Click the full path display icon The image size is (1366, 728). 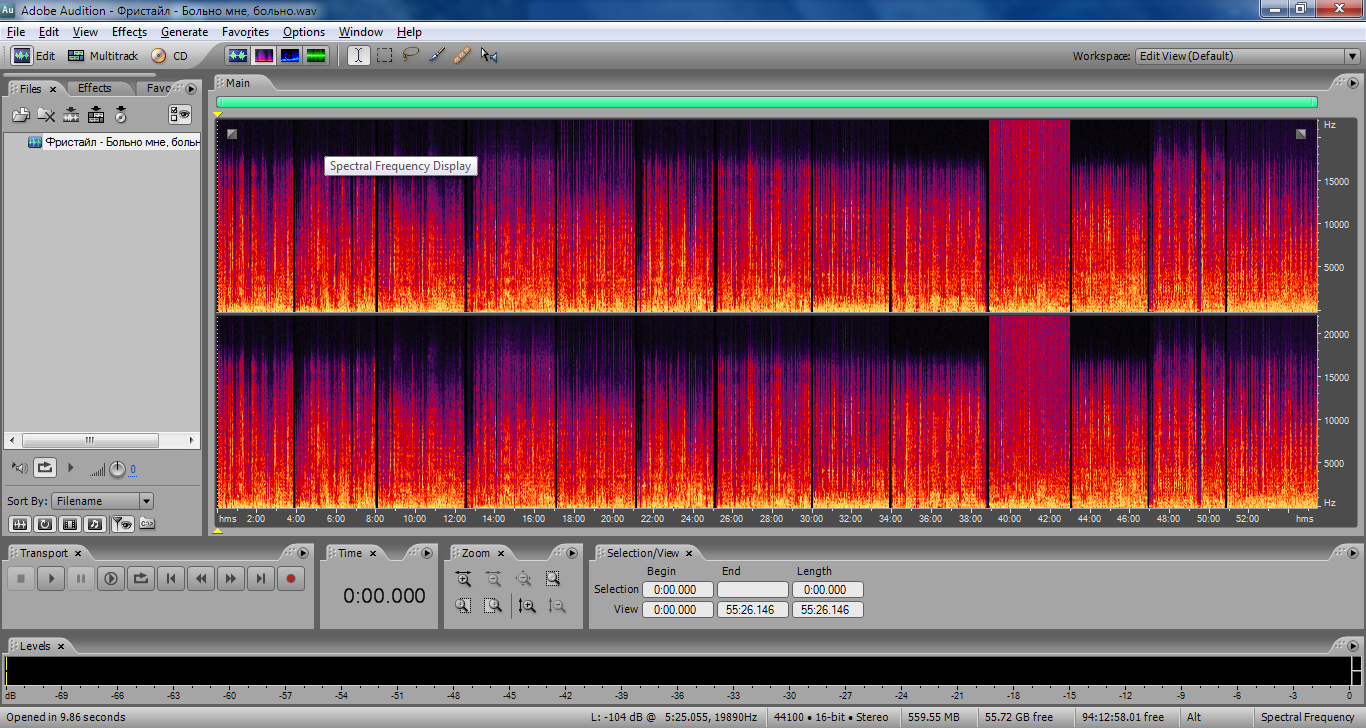146,523
